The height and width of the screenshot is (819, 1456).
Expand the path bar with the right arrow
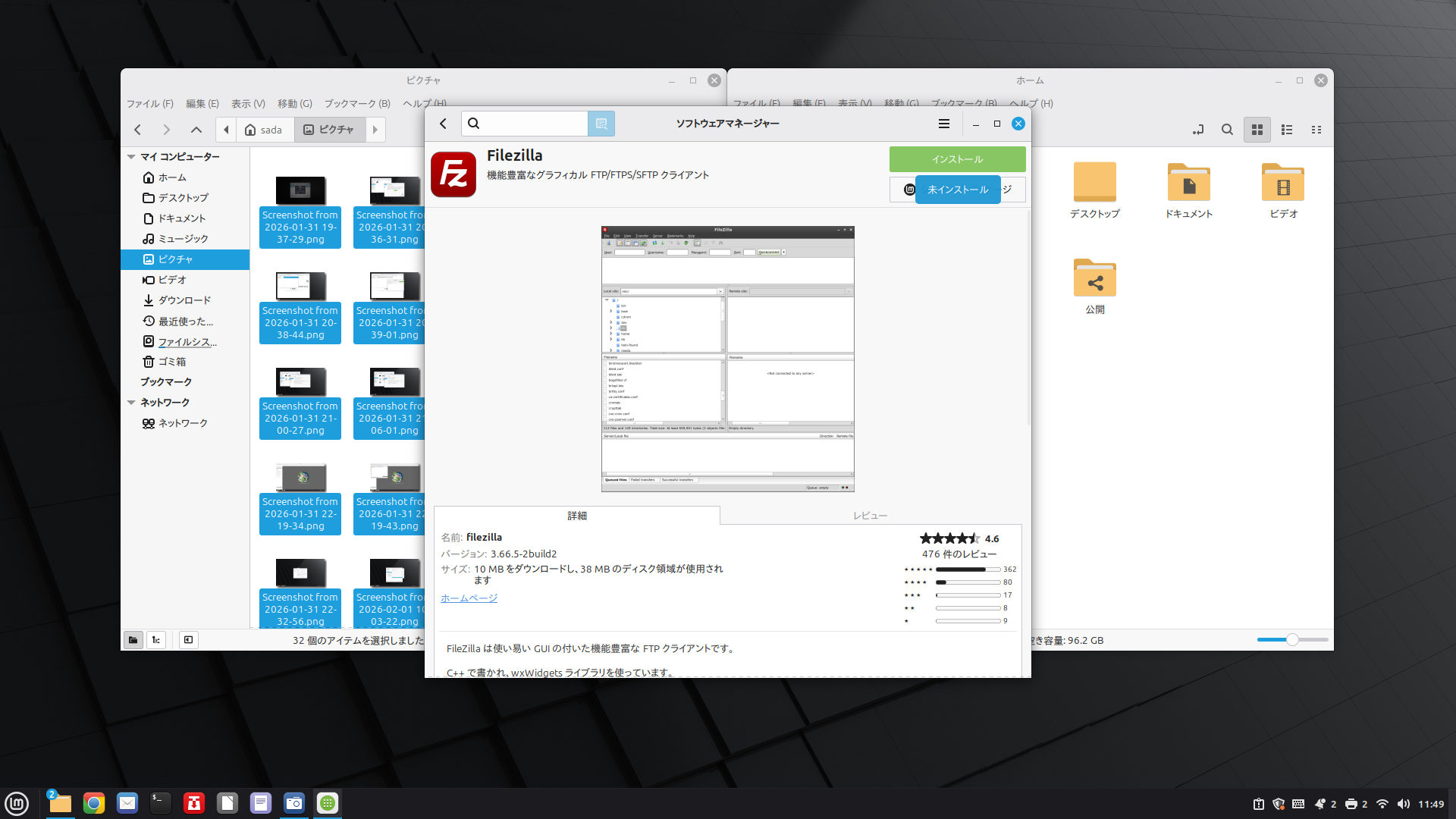(x=375, y=130)
